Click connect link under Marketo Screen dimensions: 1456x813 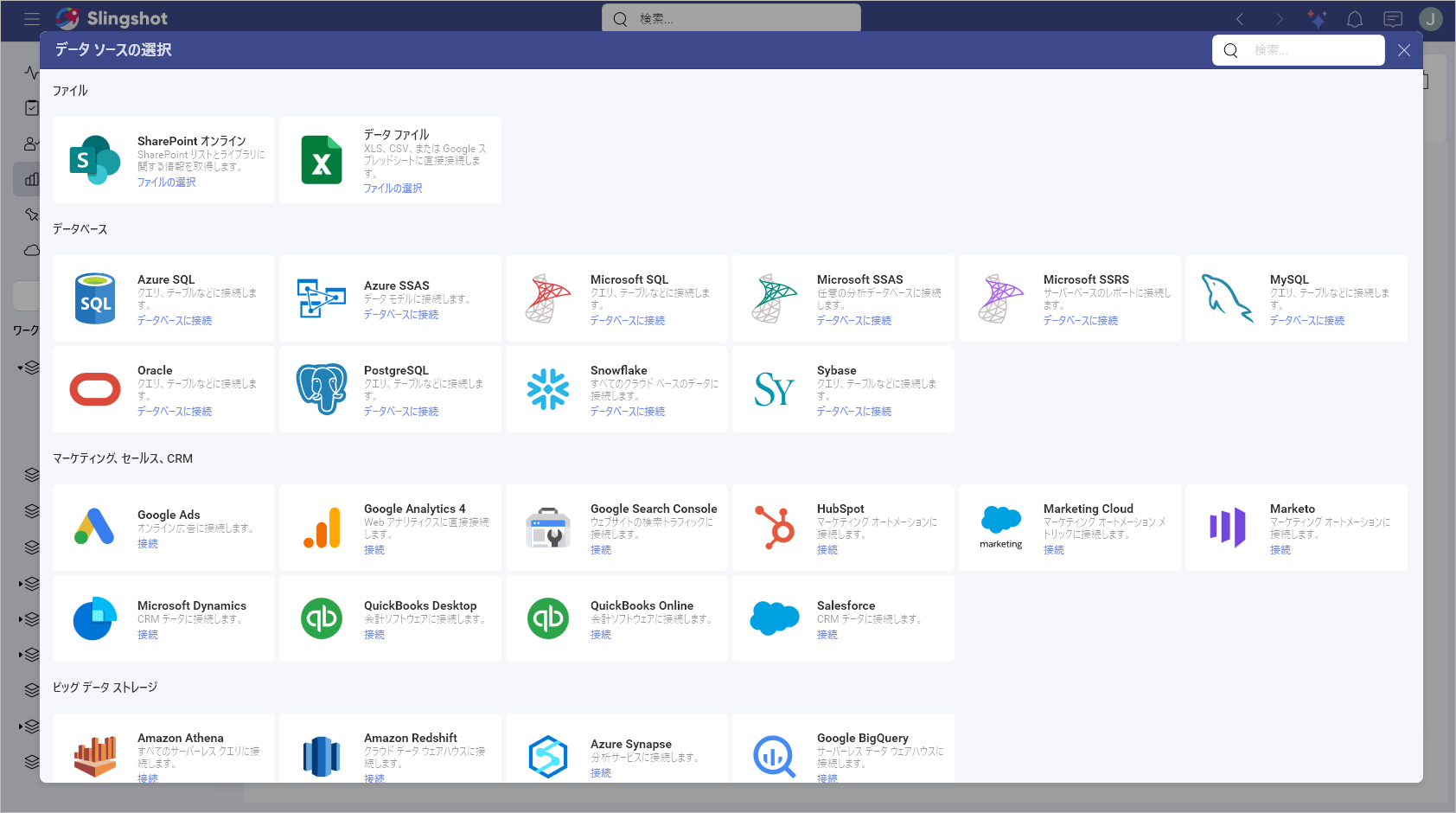(1280, 550)
